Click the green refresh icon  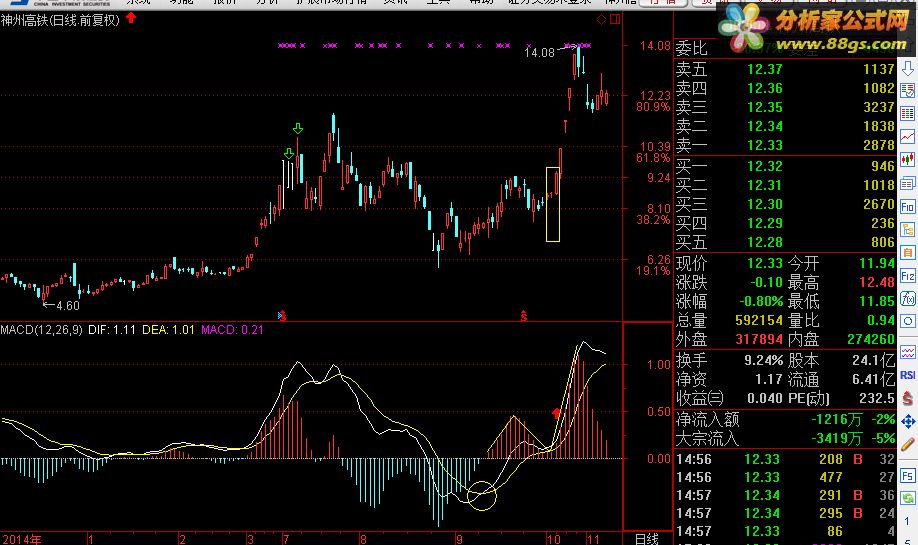(907, 498)
